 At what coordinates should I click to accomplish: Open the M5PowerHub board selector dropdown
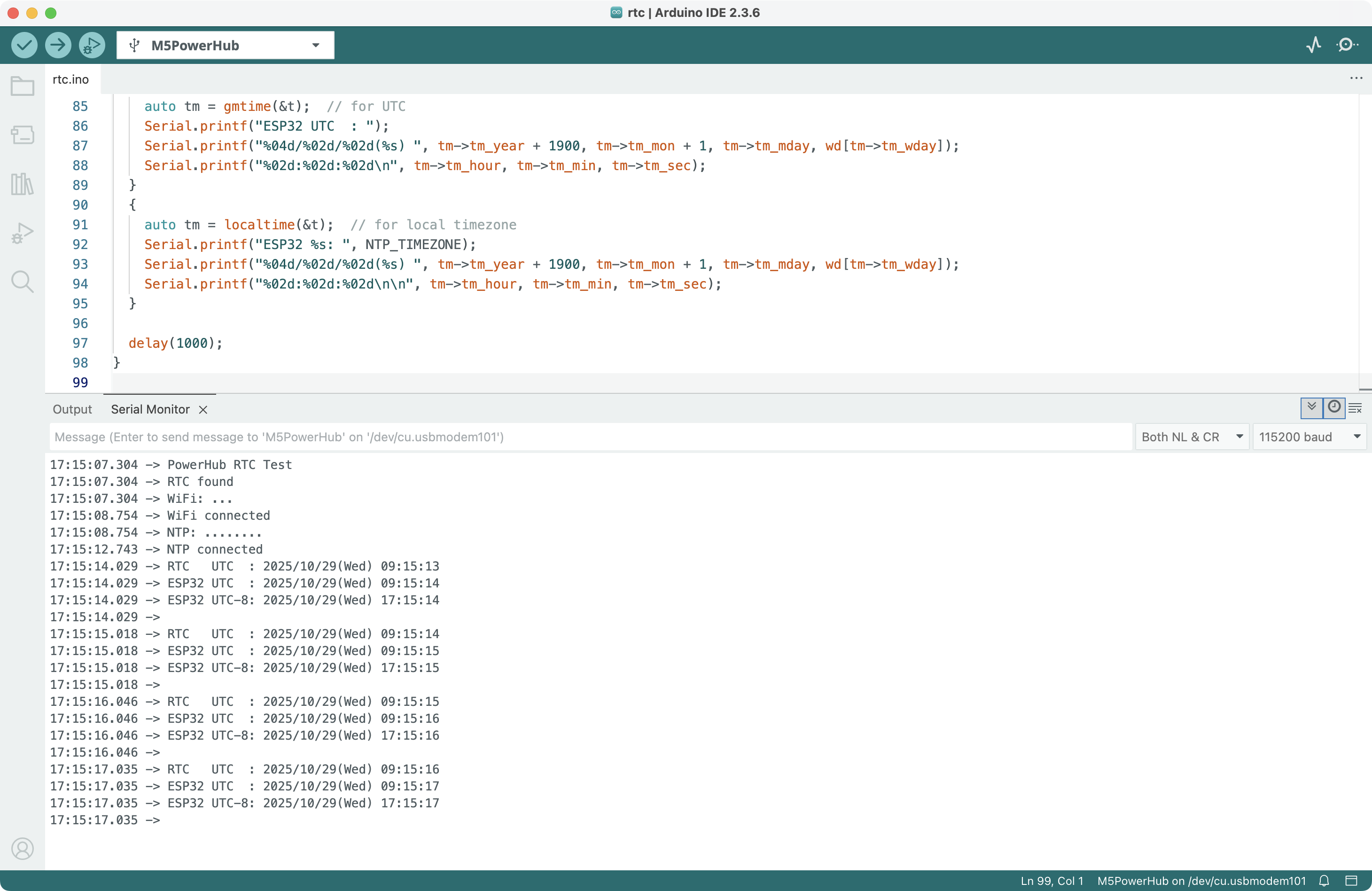225,45
